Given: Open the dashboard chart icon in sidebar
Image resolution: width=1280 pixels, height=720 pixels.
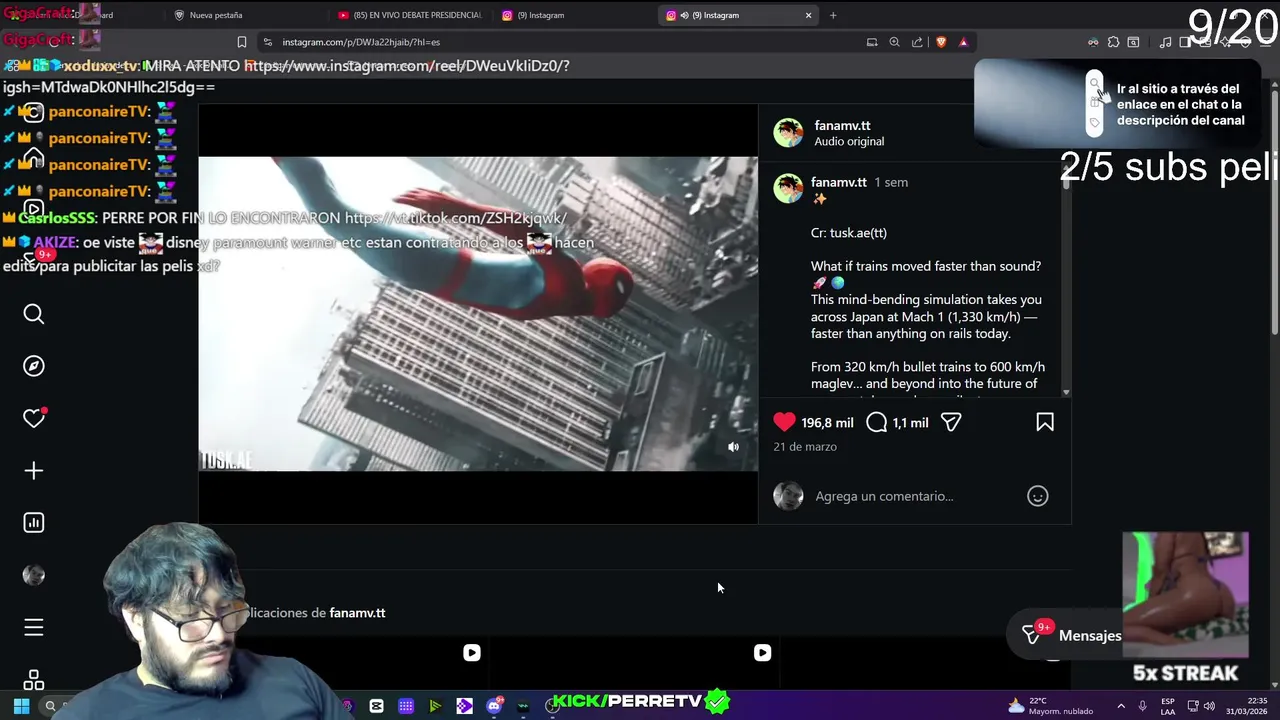Looking at the screenshot, I should (x=34, y=522).
